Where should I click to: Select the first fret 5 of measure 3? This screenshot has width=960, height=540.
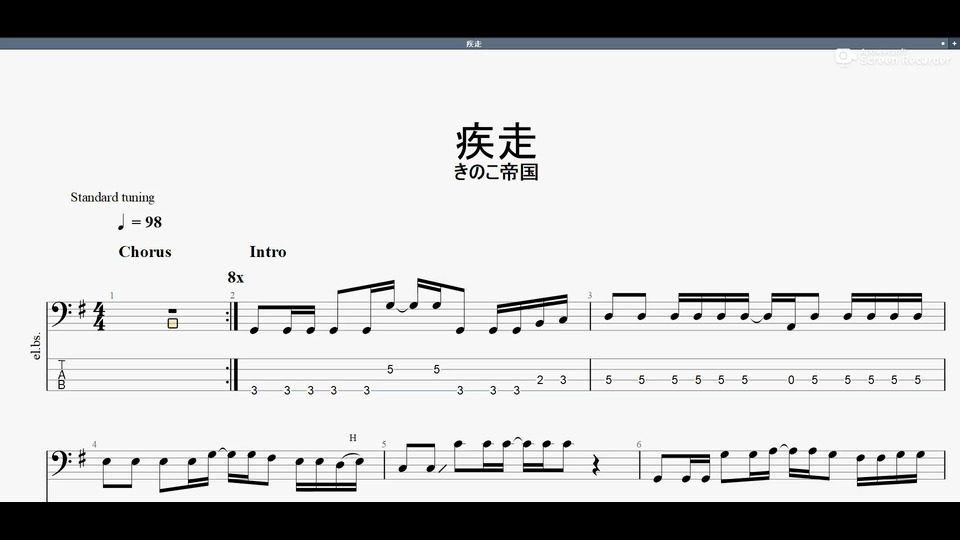click(609, 380)
